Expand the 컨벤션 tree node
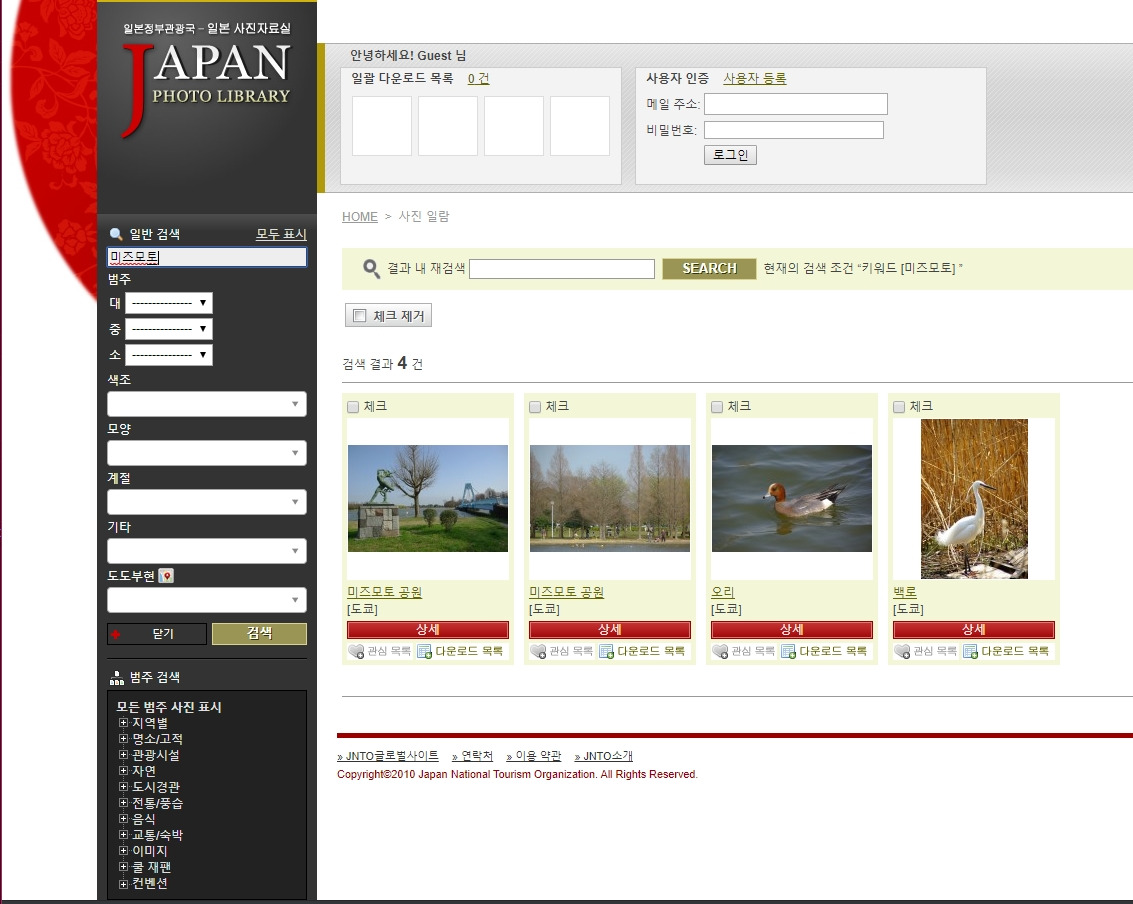The height and width of the screenshot is (904, 1133). [124, 883]
